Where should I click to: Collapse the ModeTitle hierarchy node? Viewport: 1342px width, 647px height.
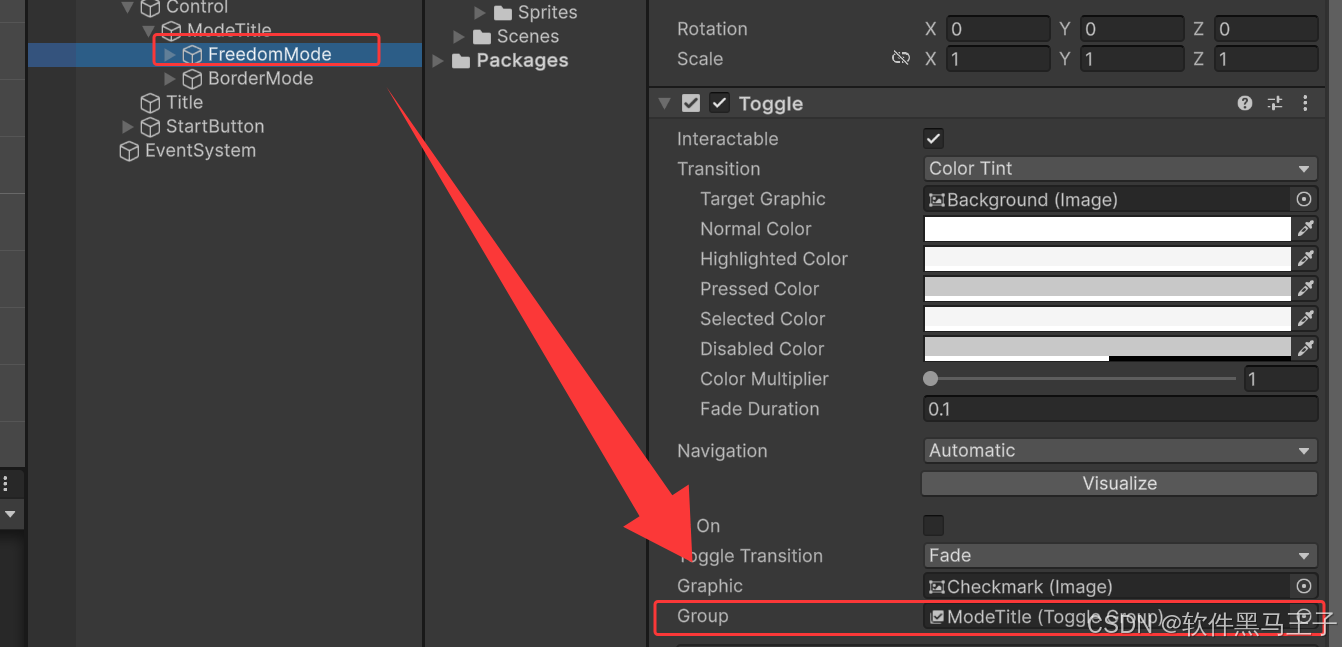click(x=148, y=31)
